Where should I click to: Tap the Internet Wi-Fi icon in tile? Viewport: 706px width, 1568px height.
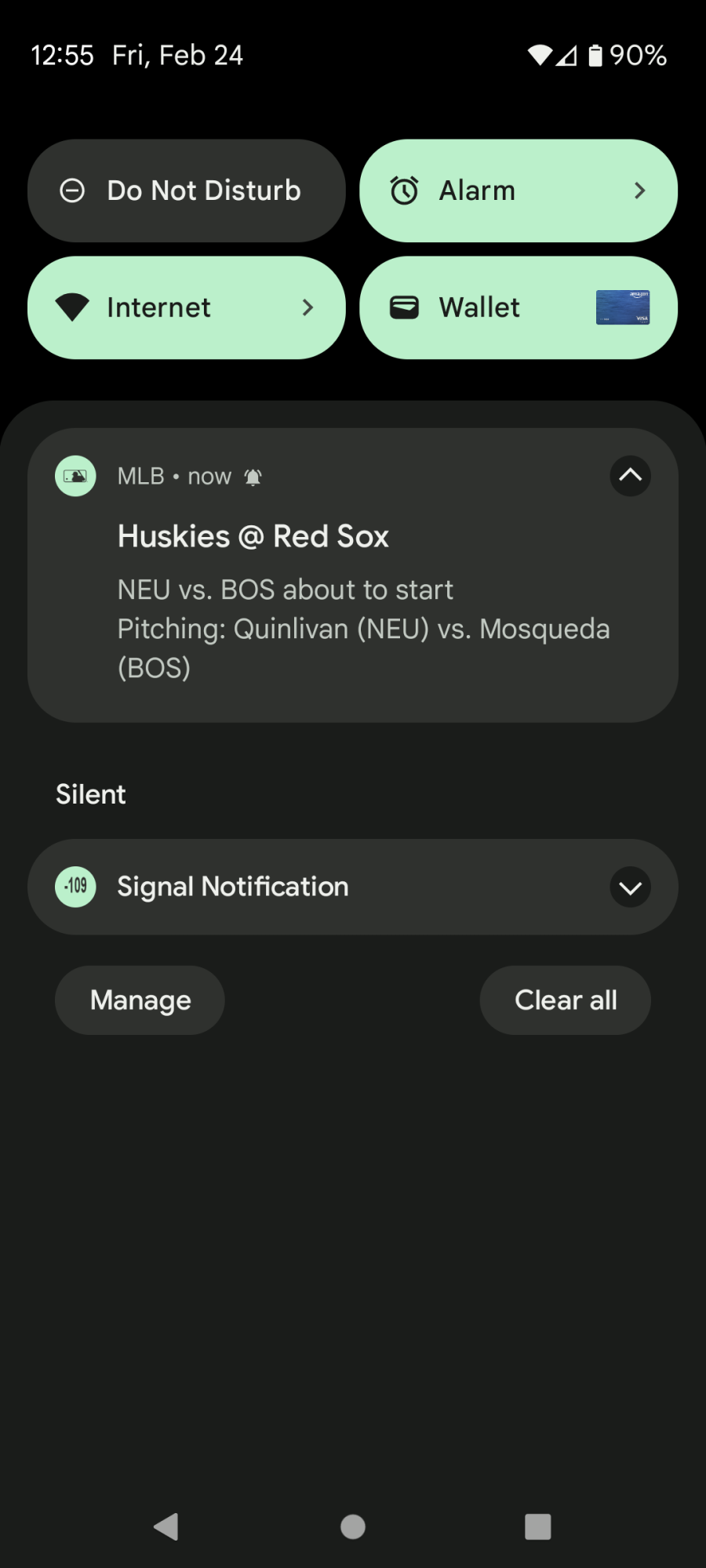[x=72, y=307]
